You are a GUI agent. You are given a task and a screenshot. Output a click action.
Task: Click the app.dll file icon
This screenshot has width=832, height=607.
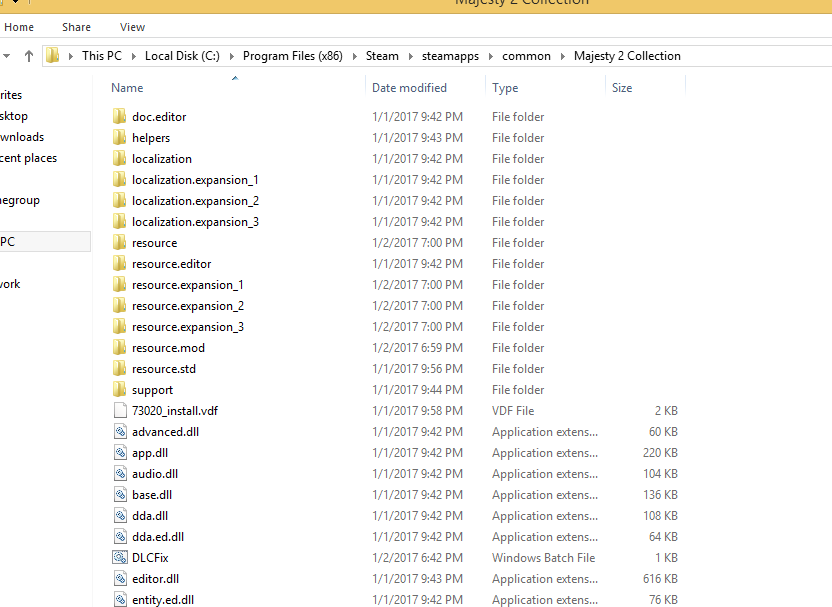point(120,453)
